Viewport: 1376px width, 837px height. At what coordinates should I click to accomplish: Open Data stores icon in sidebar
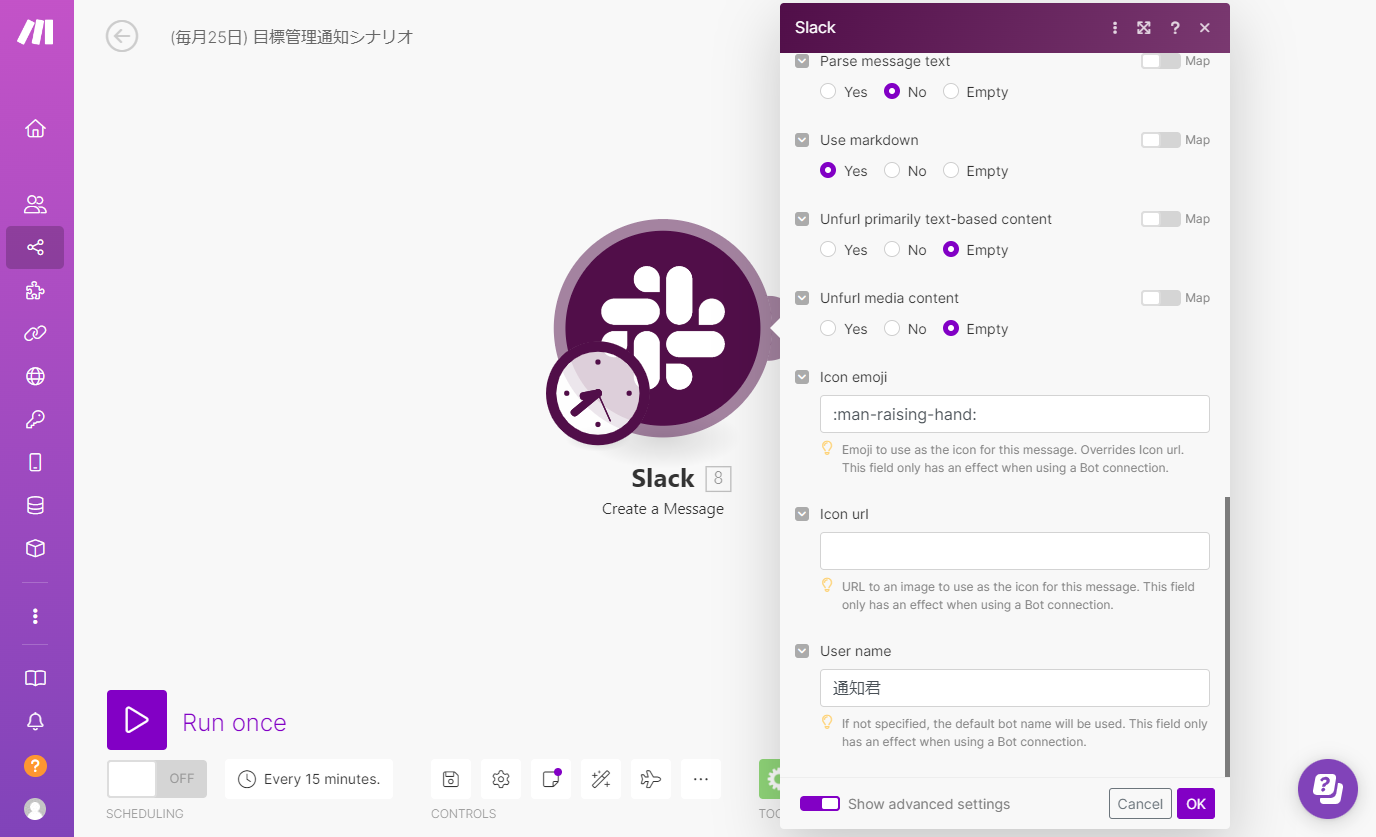pos(35,505)
